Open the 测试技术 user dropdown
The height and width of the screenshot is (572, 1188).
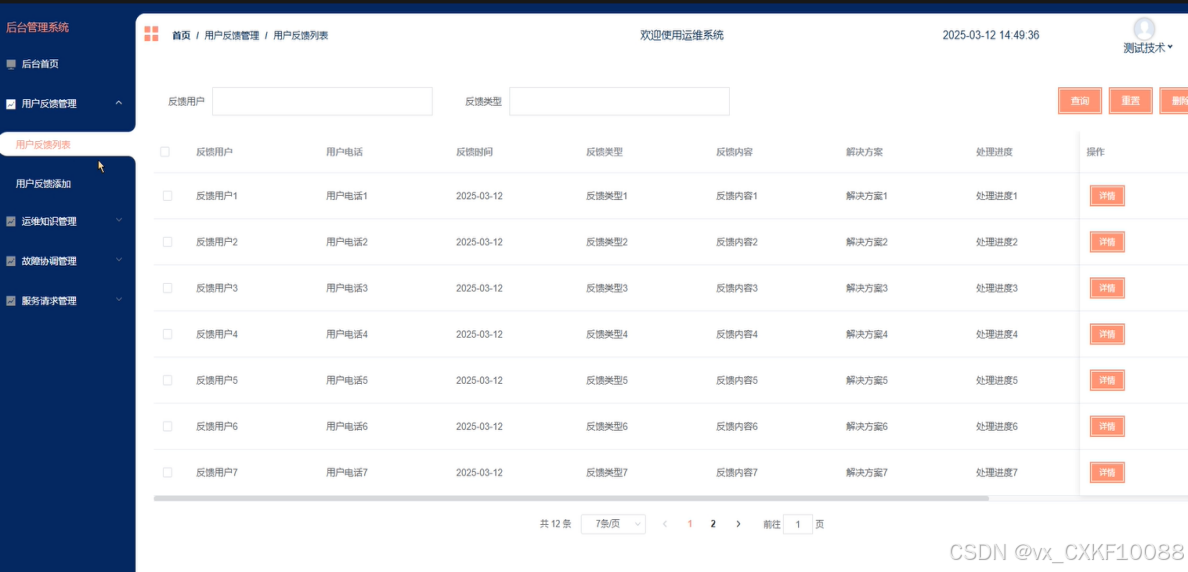pyautogui.click(x=1148, y=48)
